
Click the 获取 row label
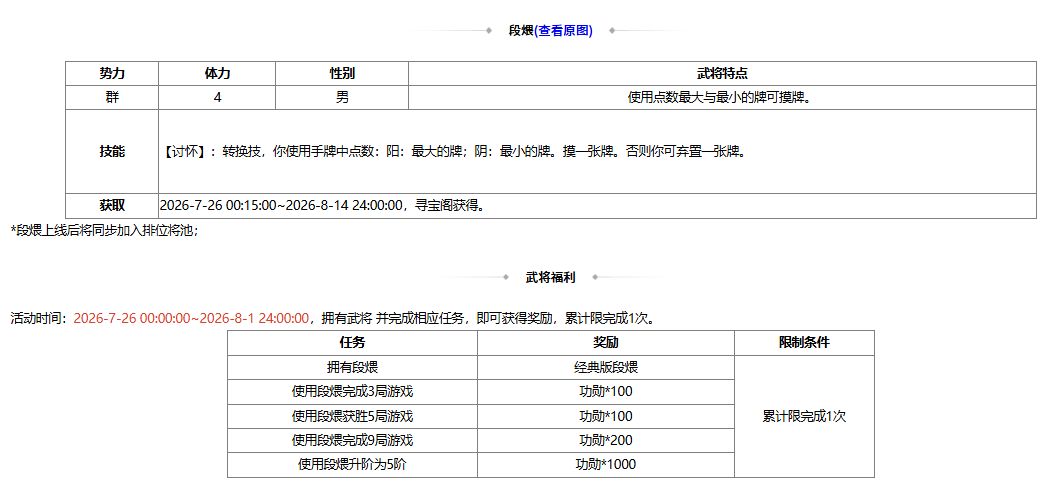[112, 206]
